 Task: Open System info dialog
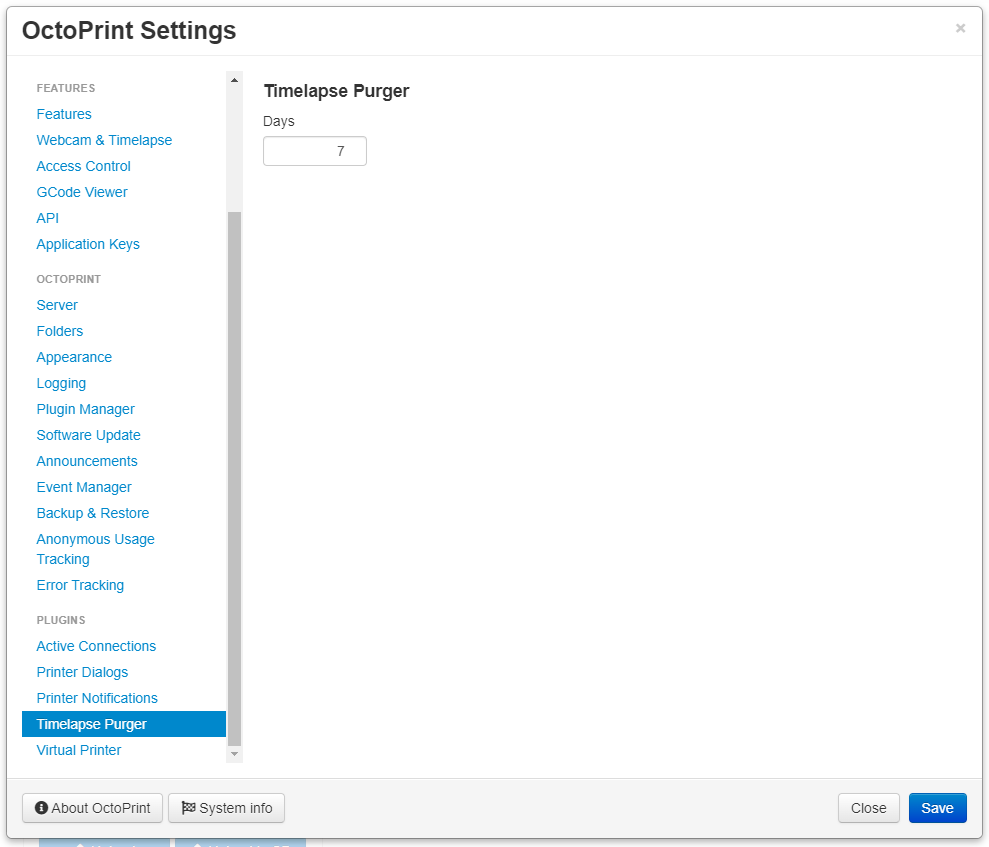[x=226, y=808]
